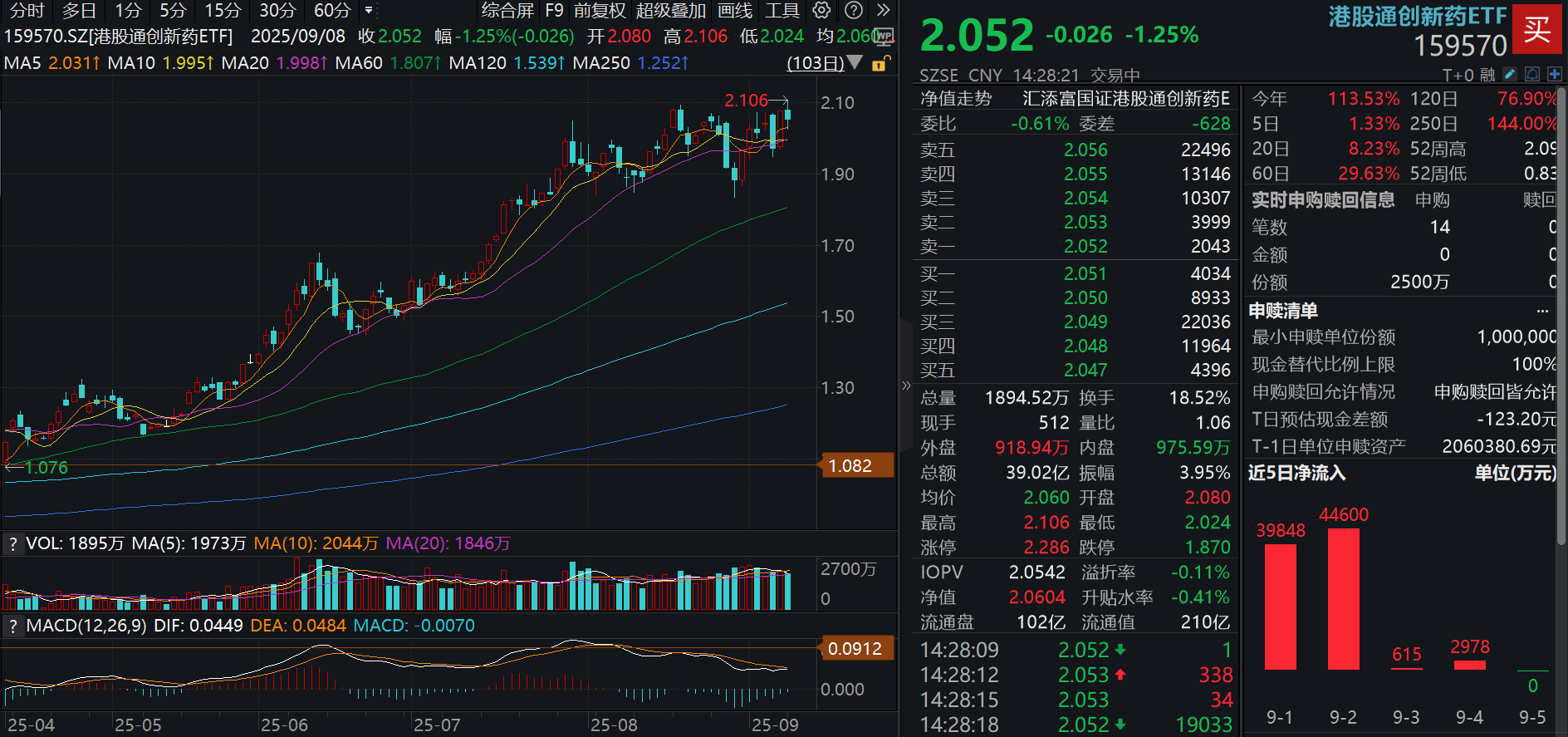Viewport: 1568px width, 737px height.
Task: Expand the double-chevron overflow in toolbar
Action: coord(883,11)
